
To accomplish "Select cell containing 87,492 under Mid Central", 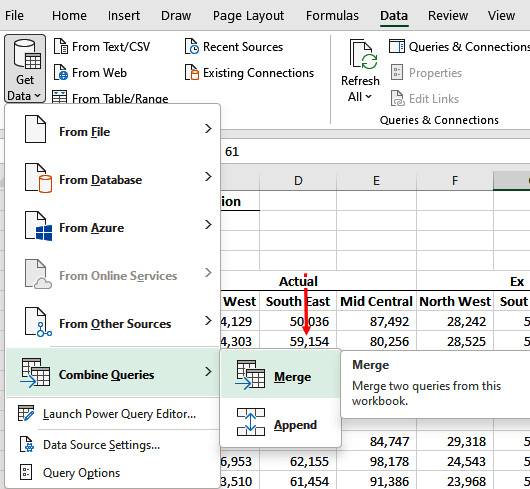I will 377,321.
